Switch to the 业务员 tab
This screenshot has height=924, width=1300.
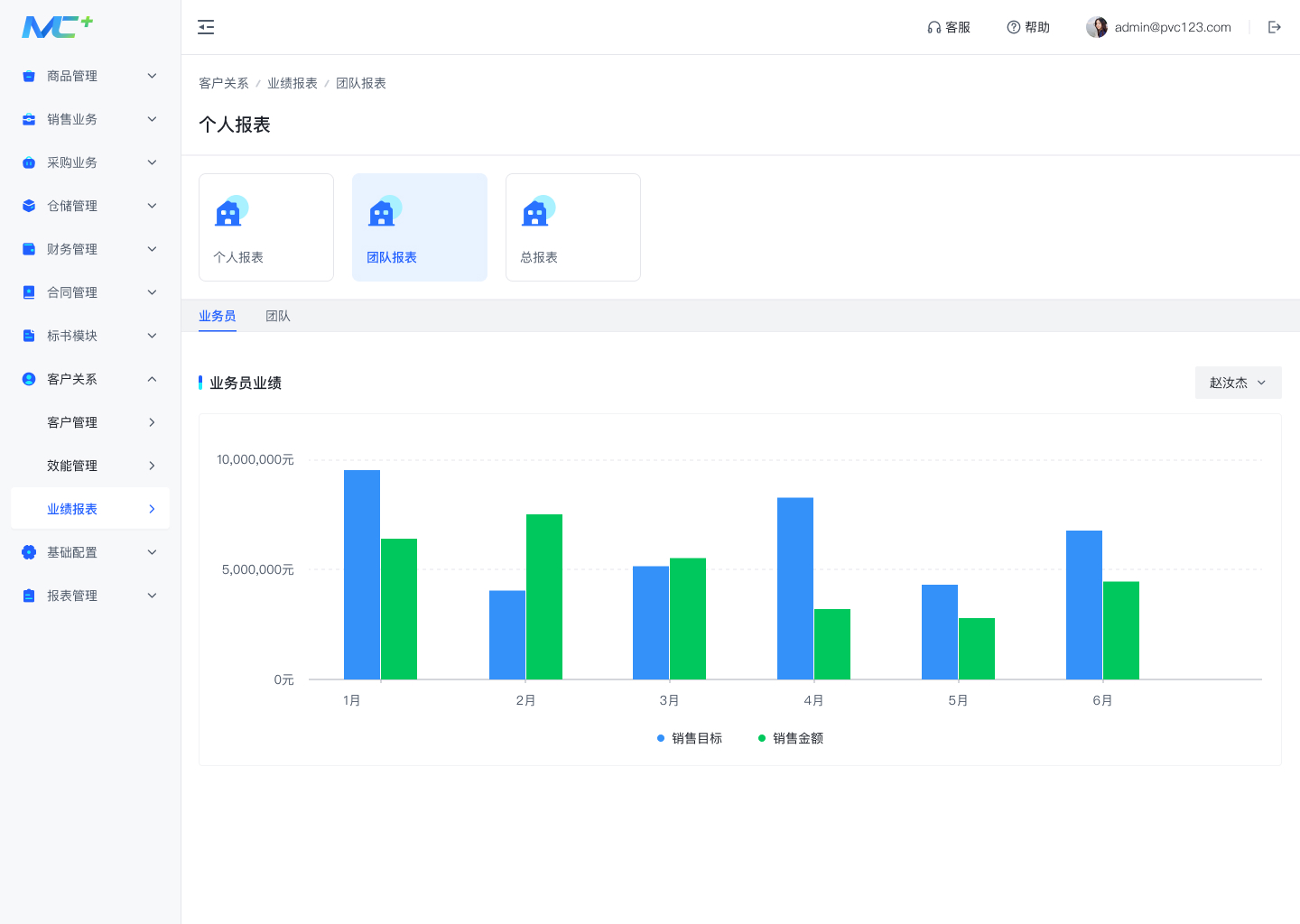[x=218, y=316]
